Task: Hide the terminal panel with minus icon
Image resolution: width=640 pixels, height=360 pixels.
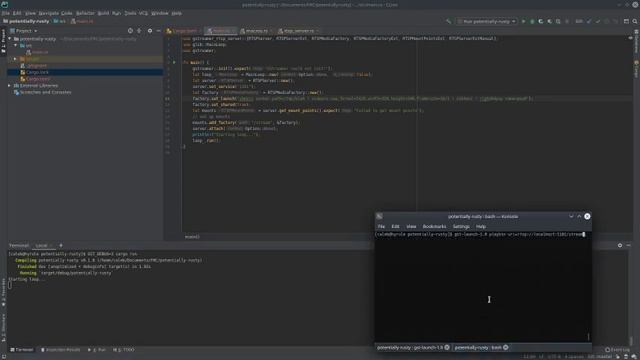Action: [629, 245]
